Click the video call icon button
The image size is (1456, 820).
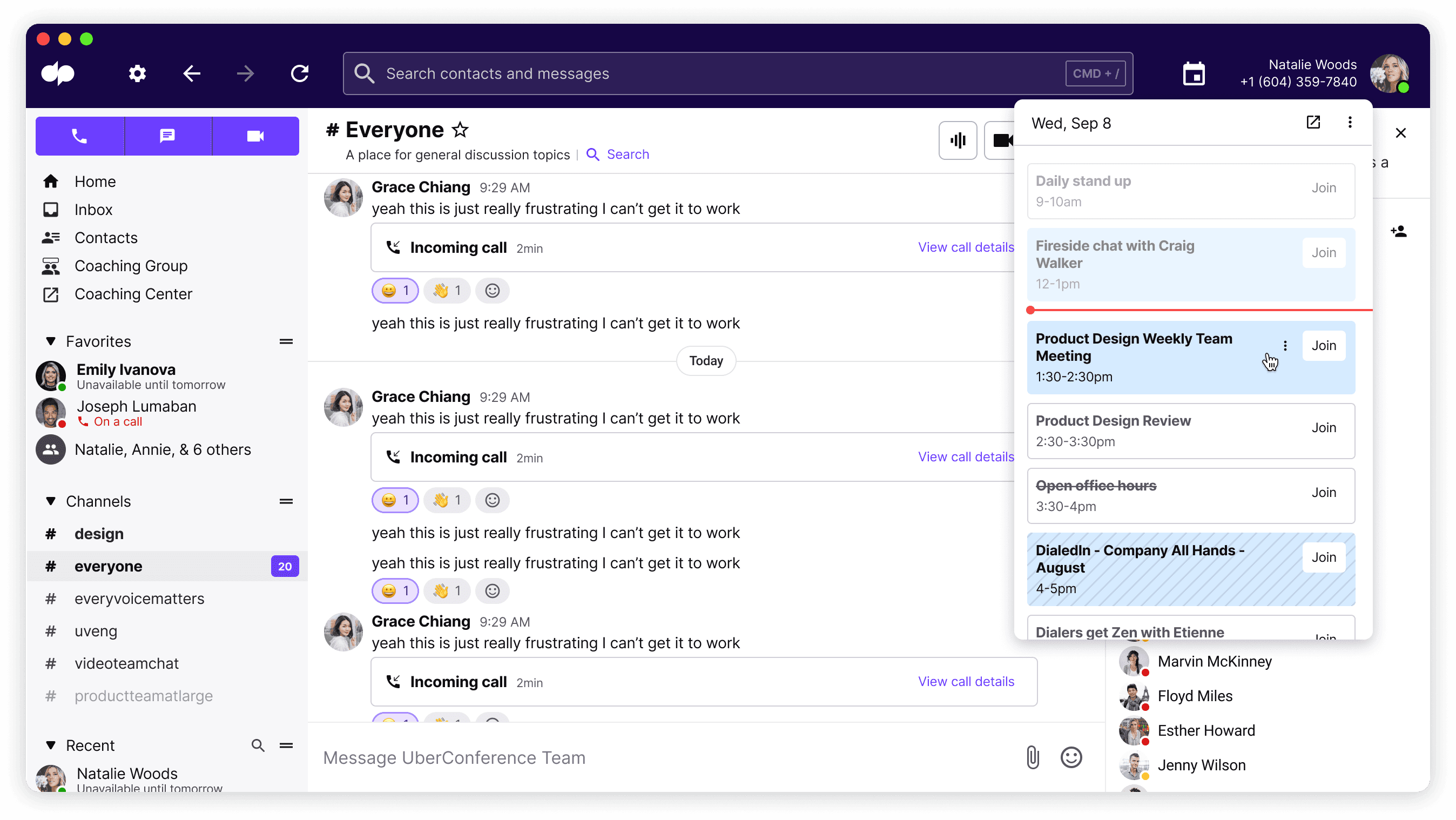[x=255, y=136]
